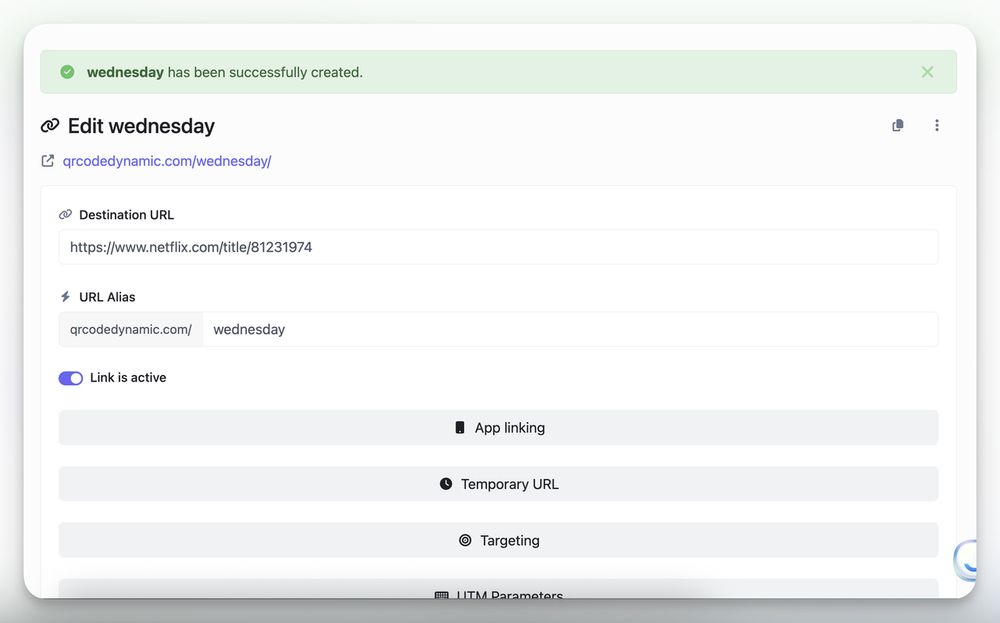
Task: Click link icon beside Destination URL label
Action: [x=66, y=215]
